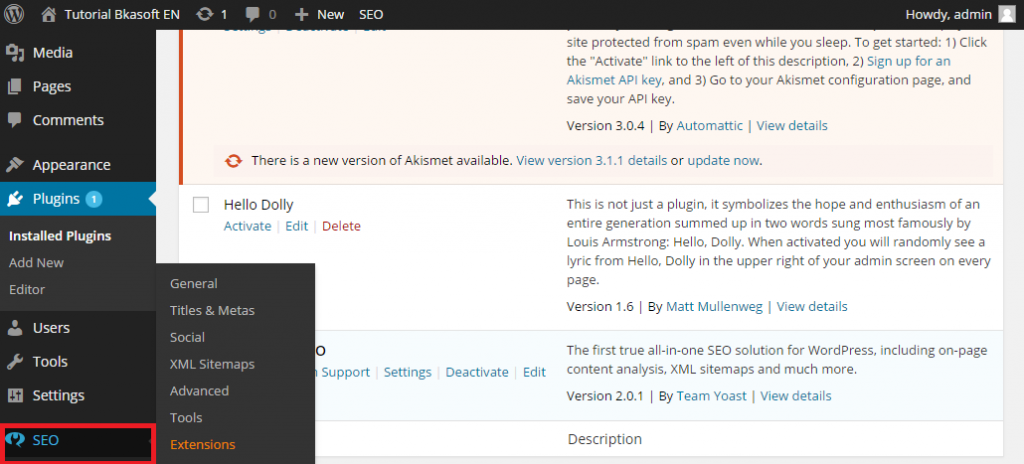1024x464 pixels.
Task: Activate the Hello Dolly plugin
Action: (247, 226)
